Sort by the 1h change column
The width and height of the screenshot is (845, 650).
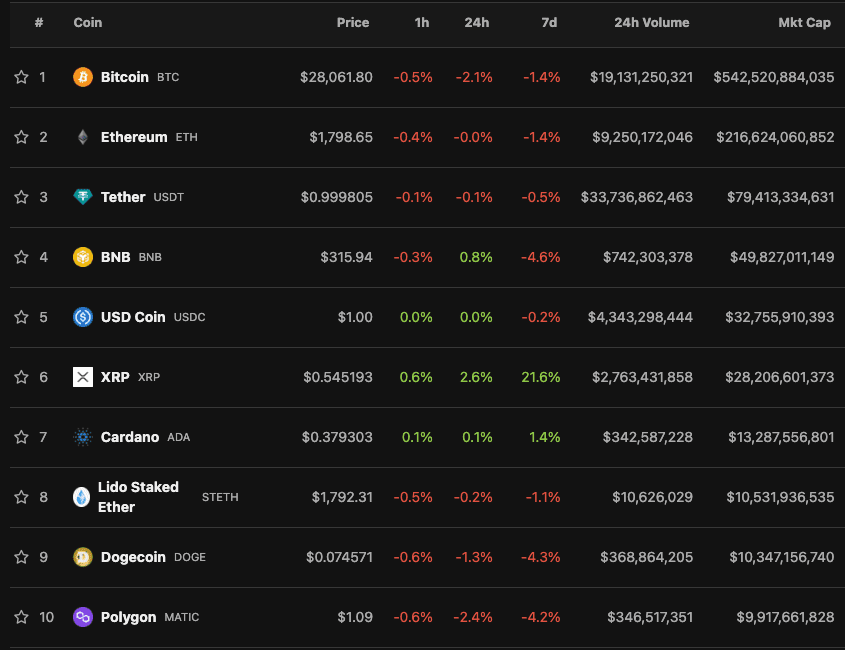pos(422,23)
